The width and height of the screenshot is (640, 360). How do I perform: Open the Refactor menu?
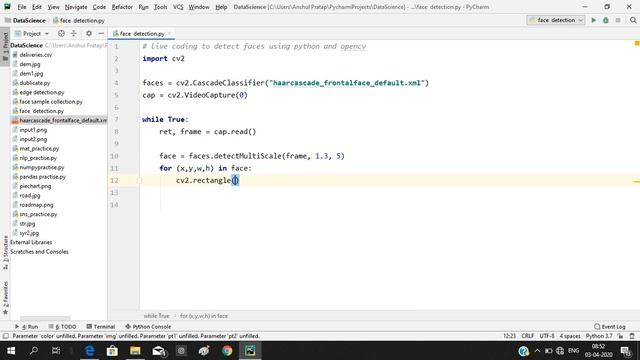[122, 7]
